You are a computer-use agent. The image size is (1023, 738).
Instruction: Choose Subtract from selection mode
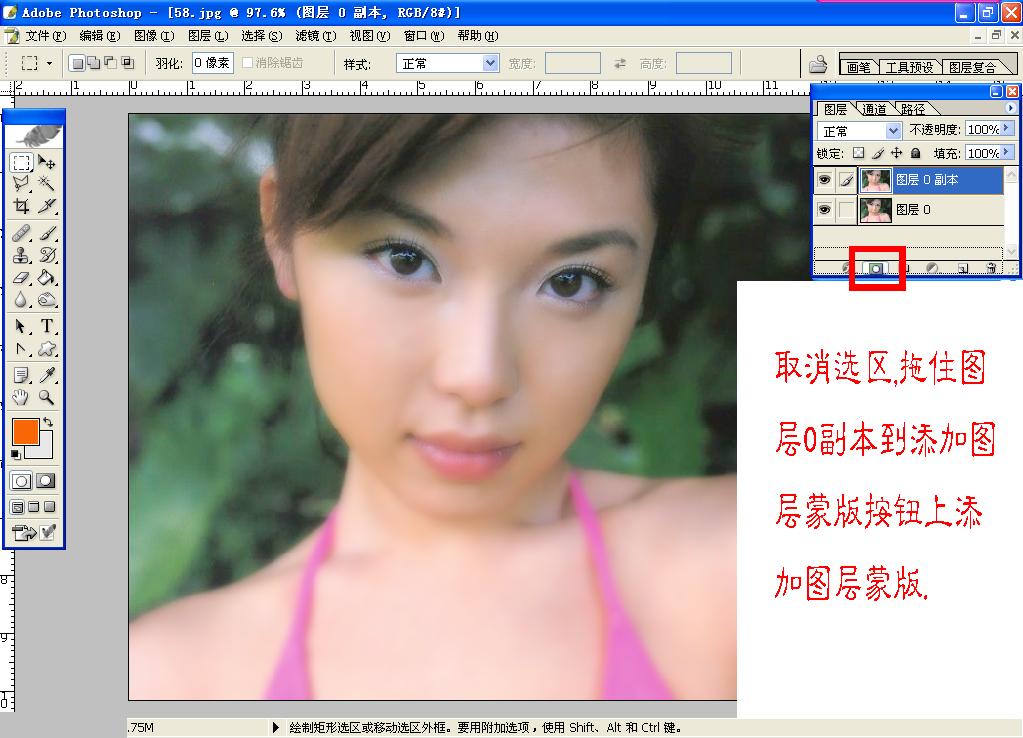click(111, 63)
